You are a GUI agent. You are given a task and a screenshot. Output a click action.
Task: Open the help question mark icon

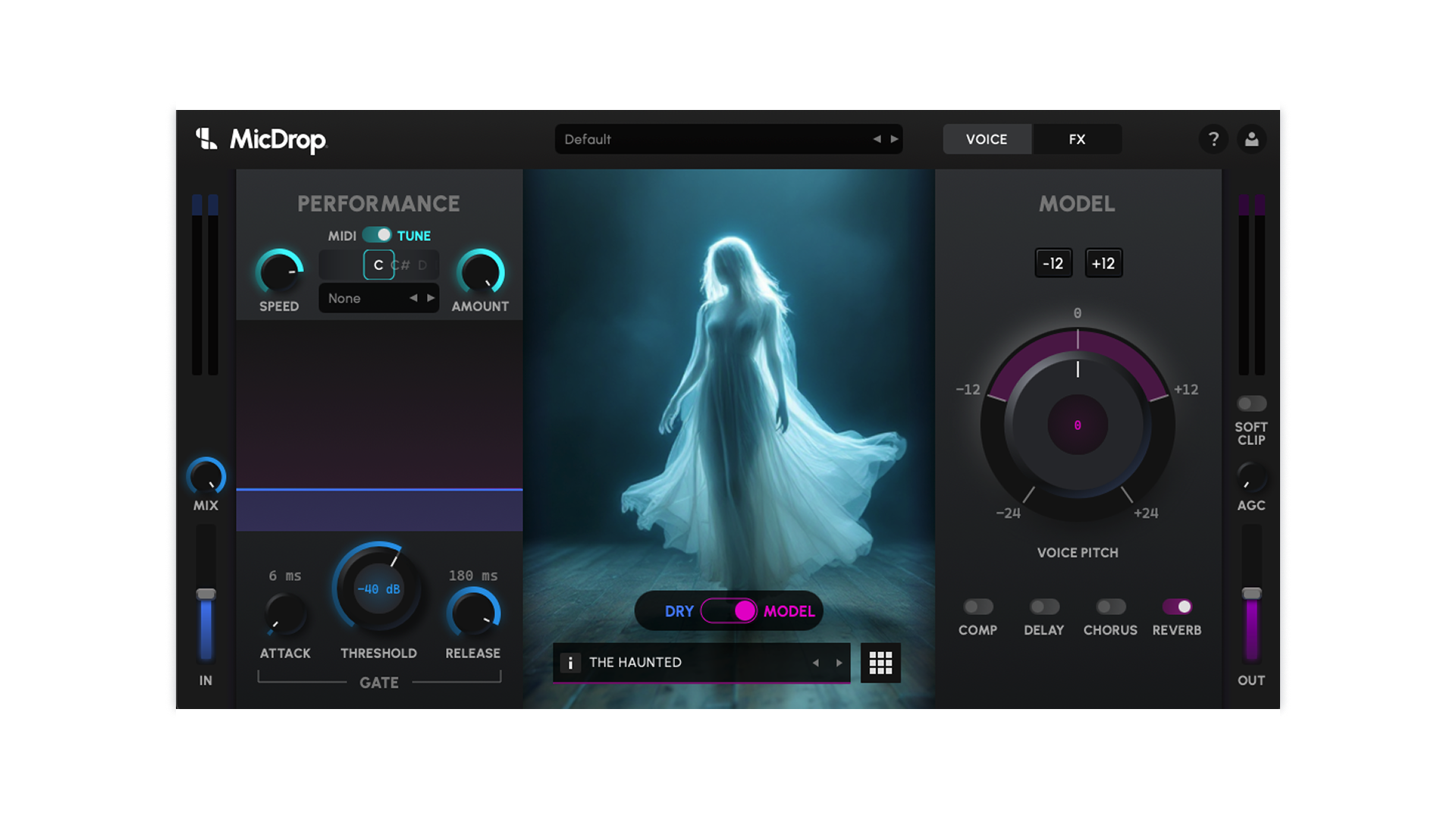[1213, 139]
